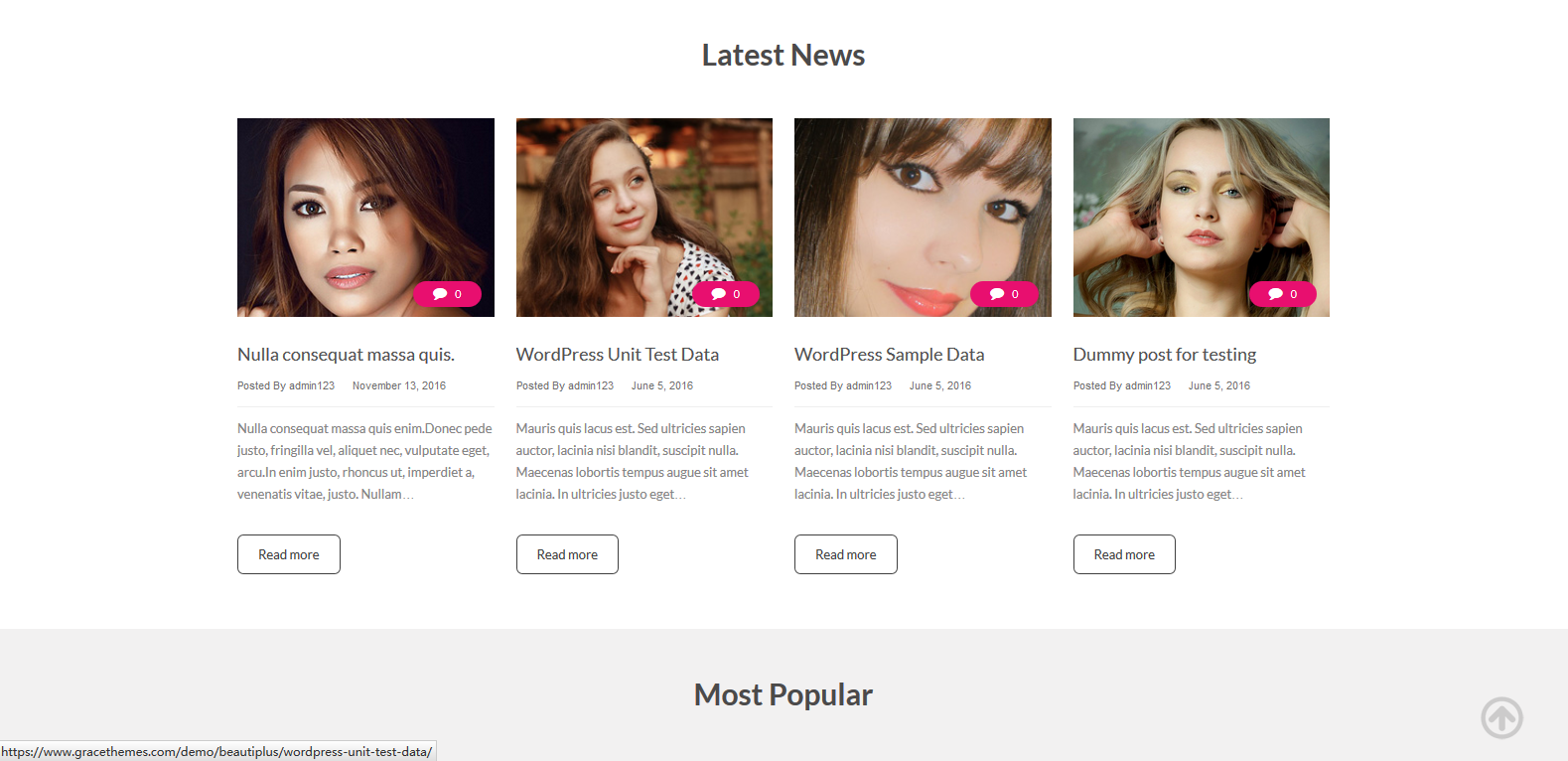This screenshot has height=761, width=1568.
Task: Open the WordPress Unit Test Data thumbnail
Action: coord(644,218)
